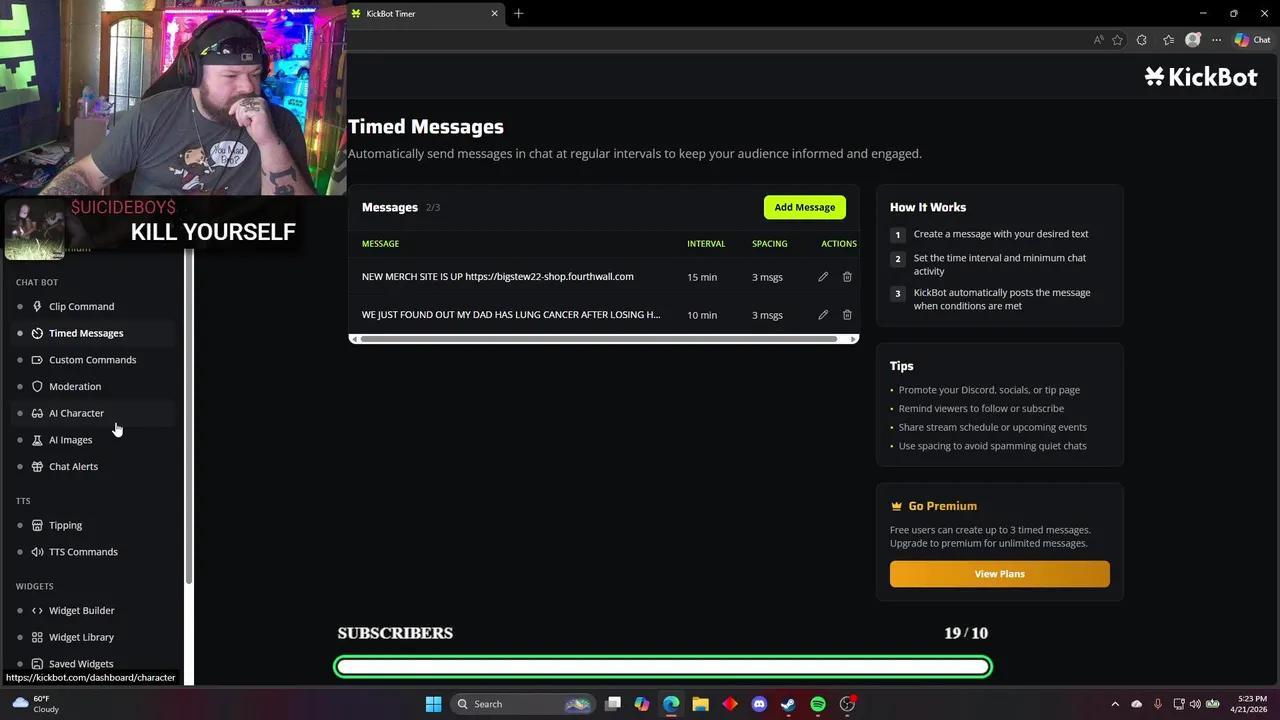Open Spotify from the taskbar

point(818,704)
